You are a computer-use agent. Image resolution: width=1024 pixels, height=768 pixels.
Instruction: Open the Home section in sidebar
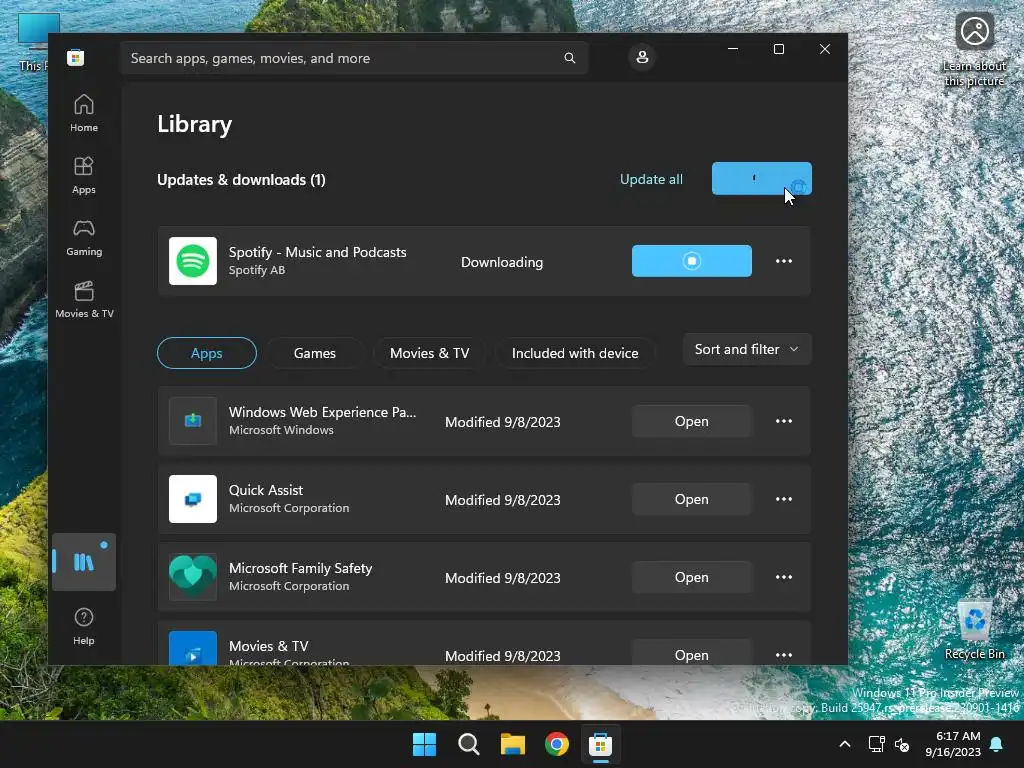(x=84, y=114)
